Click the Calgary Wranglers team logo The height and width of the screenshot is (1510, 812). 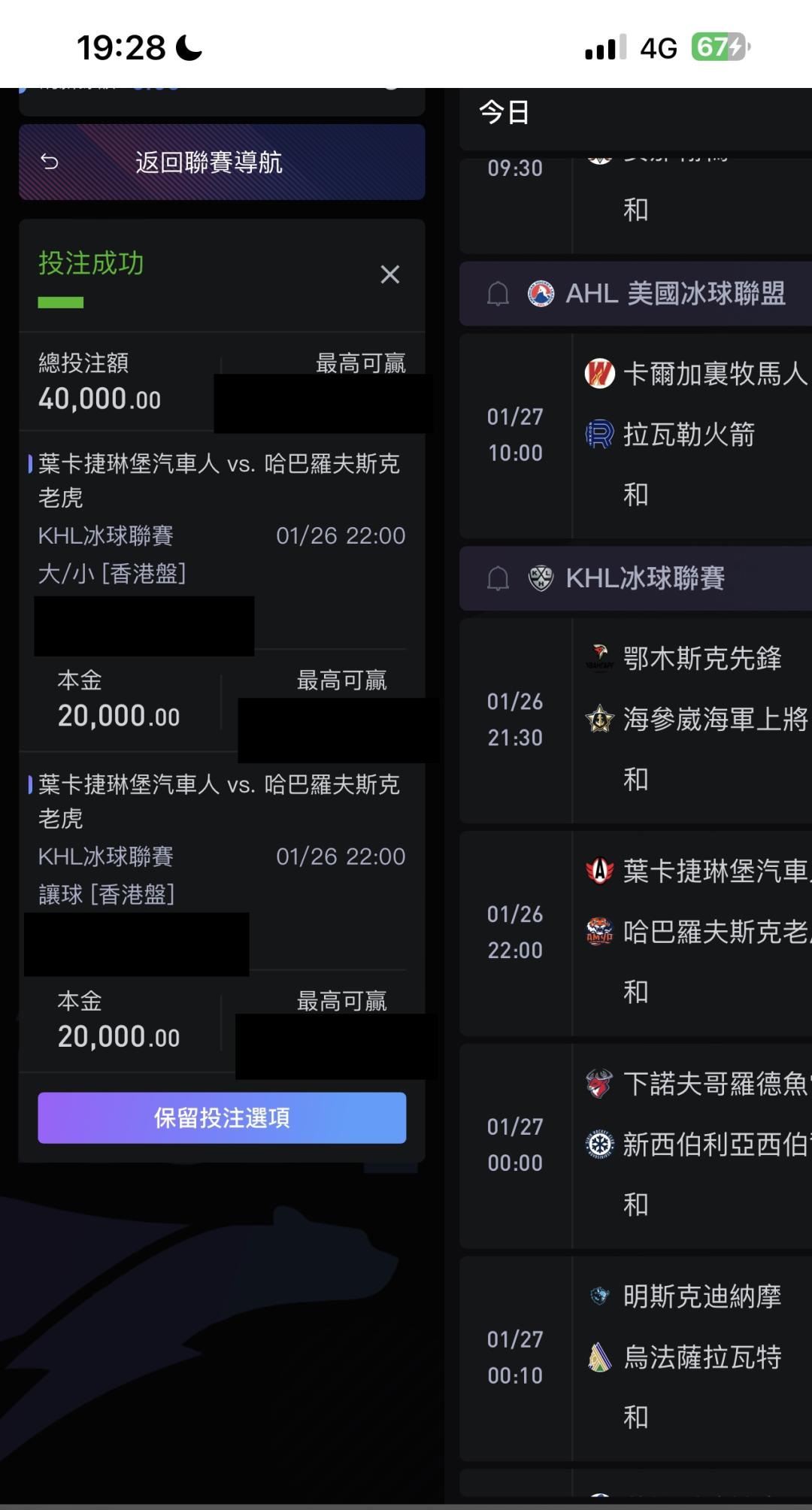tap(599, 373)
